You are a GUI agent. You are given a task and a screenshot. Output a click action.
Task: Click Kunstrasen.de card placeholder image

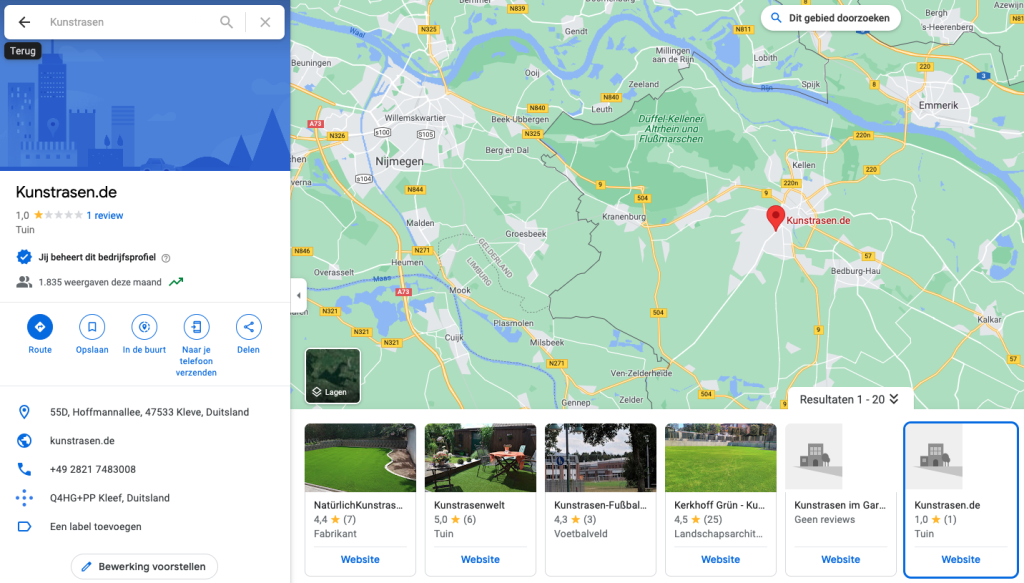[x=935, y=456]
